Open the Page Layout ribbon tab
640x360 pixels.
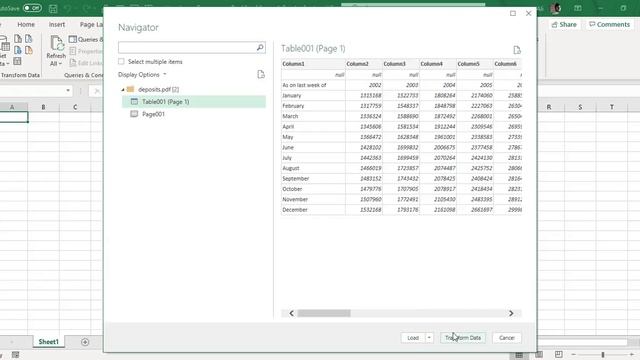coord(91,24)
